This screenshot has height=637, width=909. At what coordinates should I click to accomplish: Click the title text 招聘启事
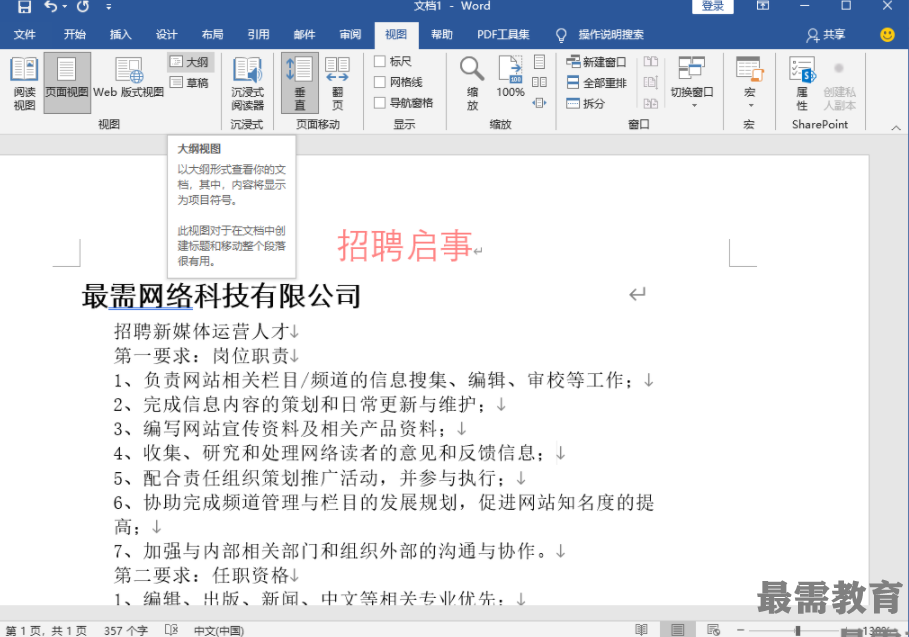coord(405,245)
